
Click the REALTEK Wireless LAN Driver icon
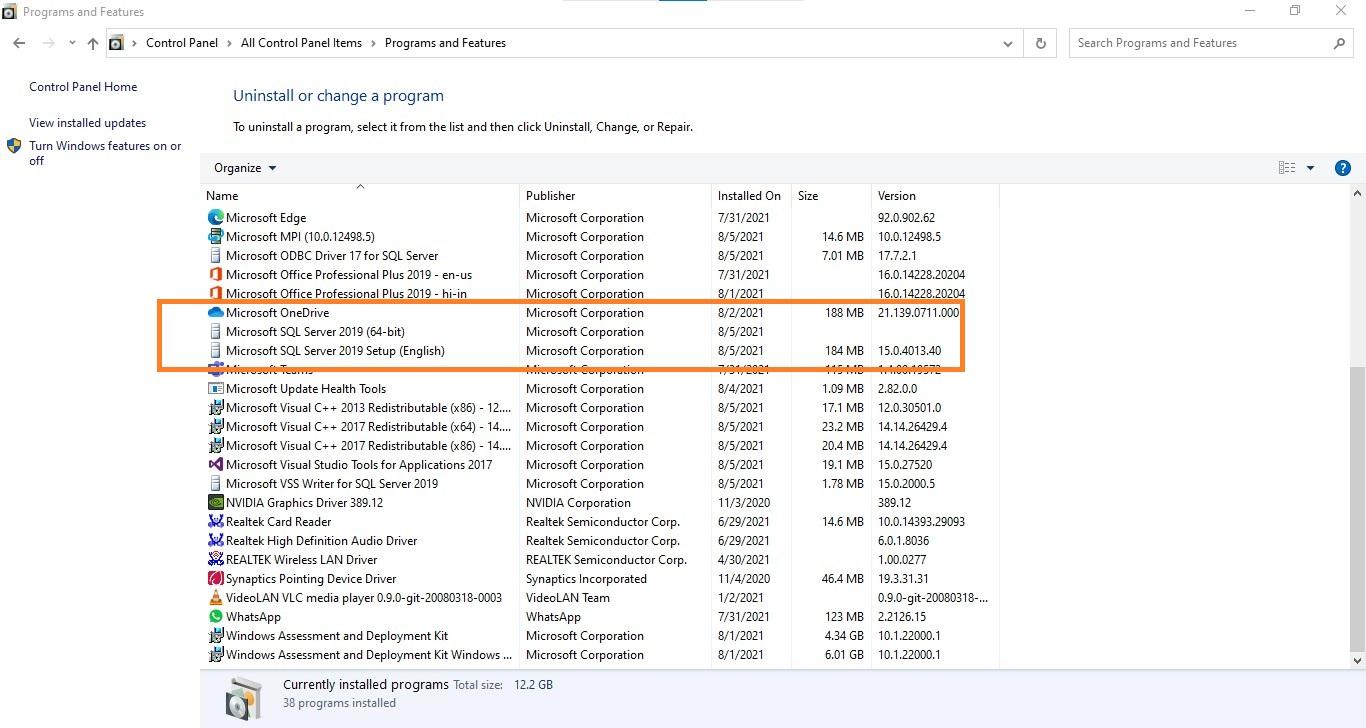click(x=215, y=560)
